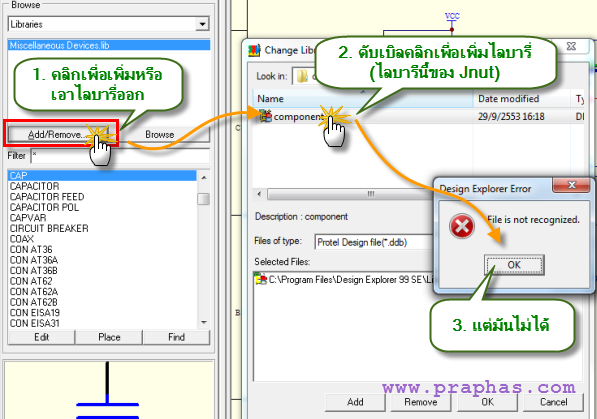
Task: Click the Place button below component list
Action: pyautogui.click(x=109, y=337)
